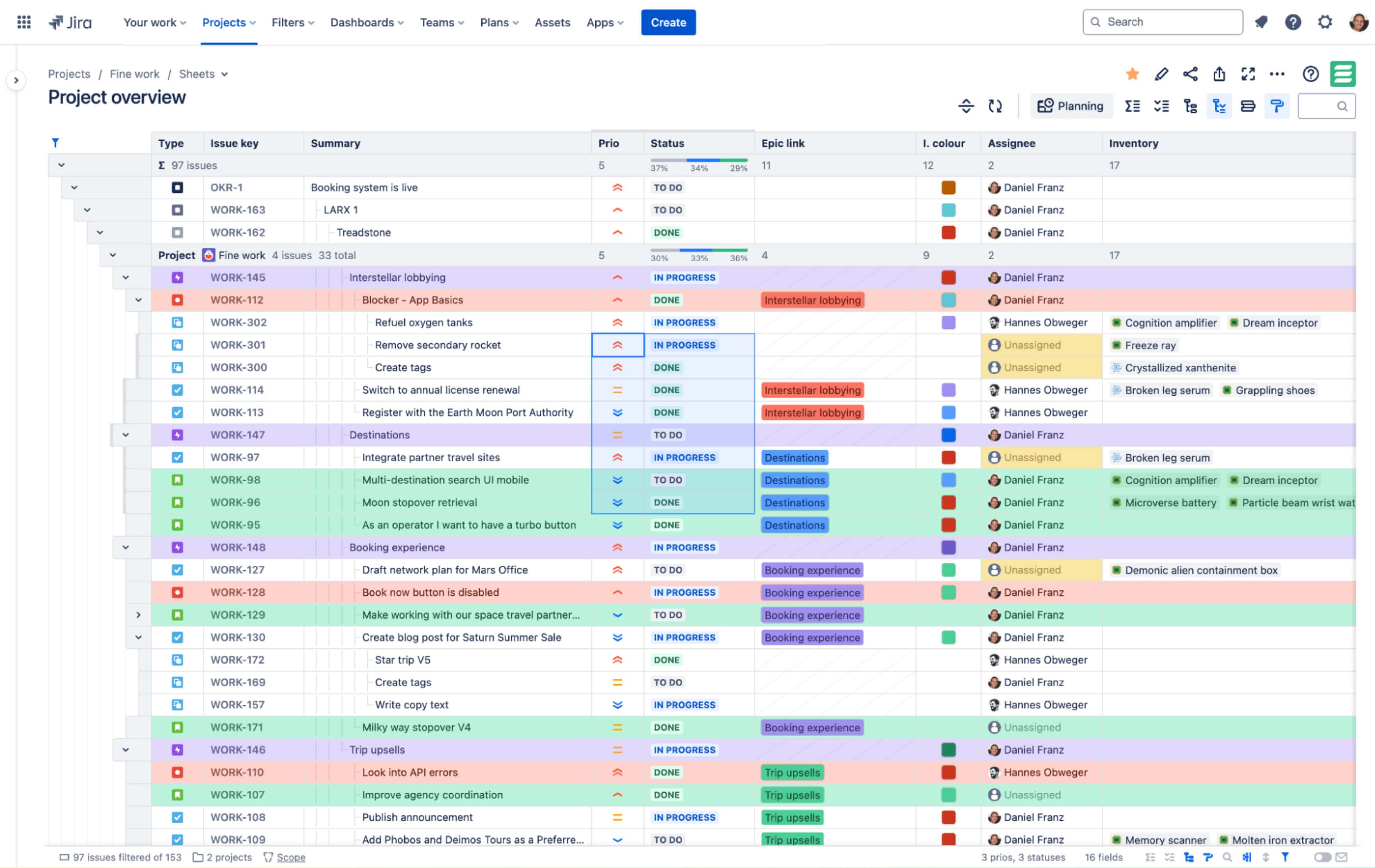This screenshot has height=868, width=1375.
Task: Toggle the switch in bottom status bar
Action: [x=1322, y=857]
